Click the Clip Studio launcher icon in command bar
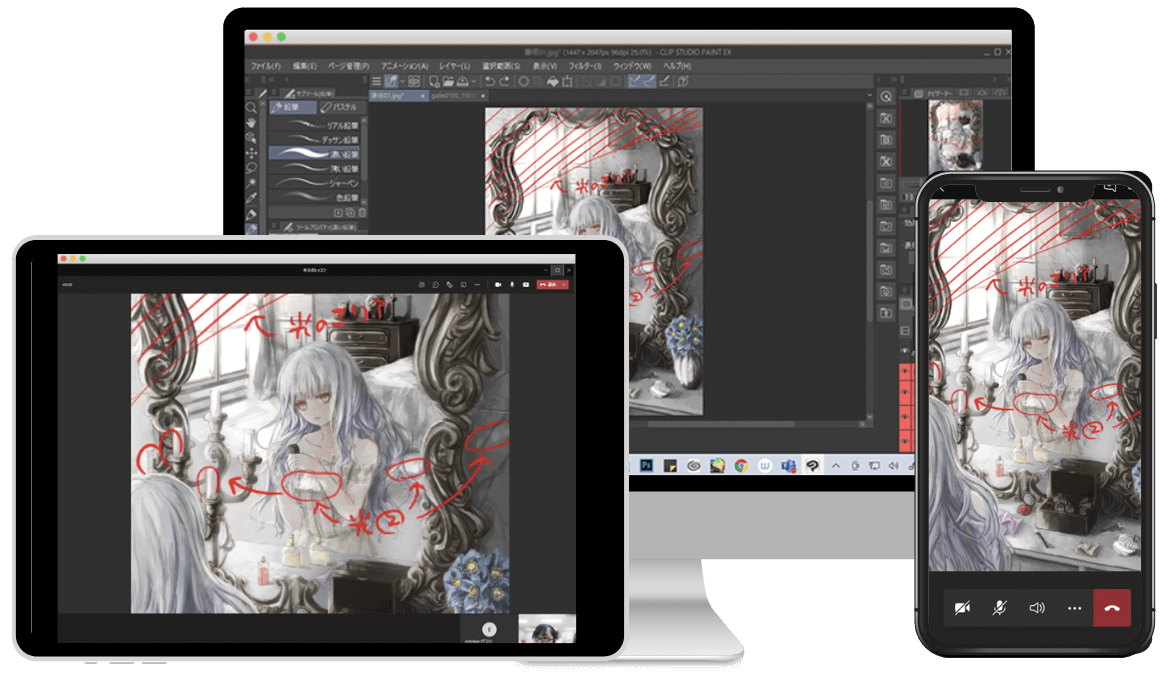 tap(414, 81)
